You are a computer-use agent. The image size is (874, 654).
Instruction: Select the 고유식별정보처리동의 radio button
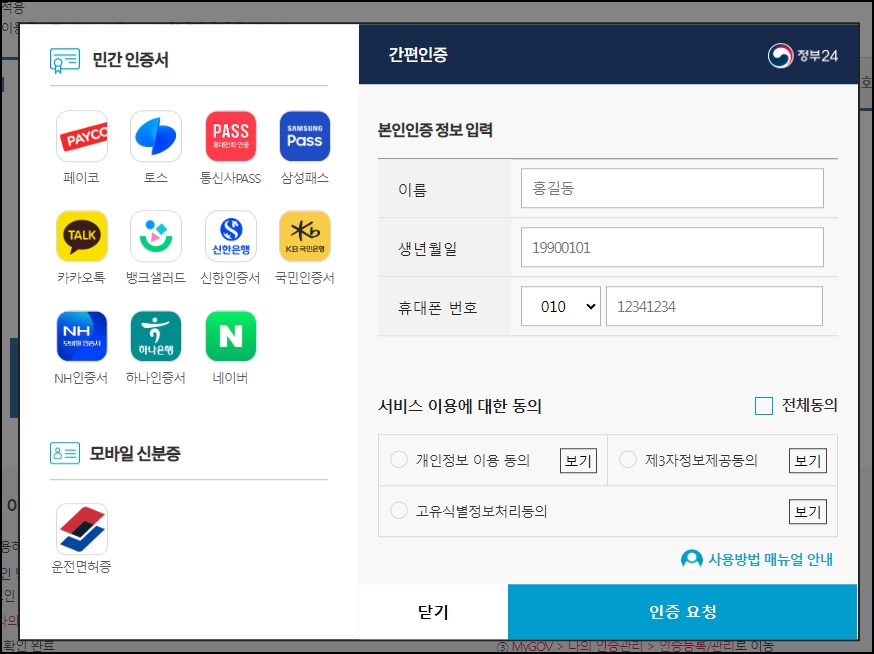click(399, 511)
